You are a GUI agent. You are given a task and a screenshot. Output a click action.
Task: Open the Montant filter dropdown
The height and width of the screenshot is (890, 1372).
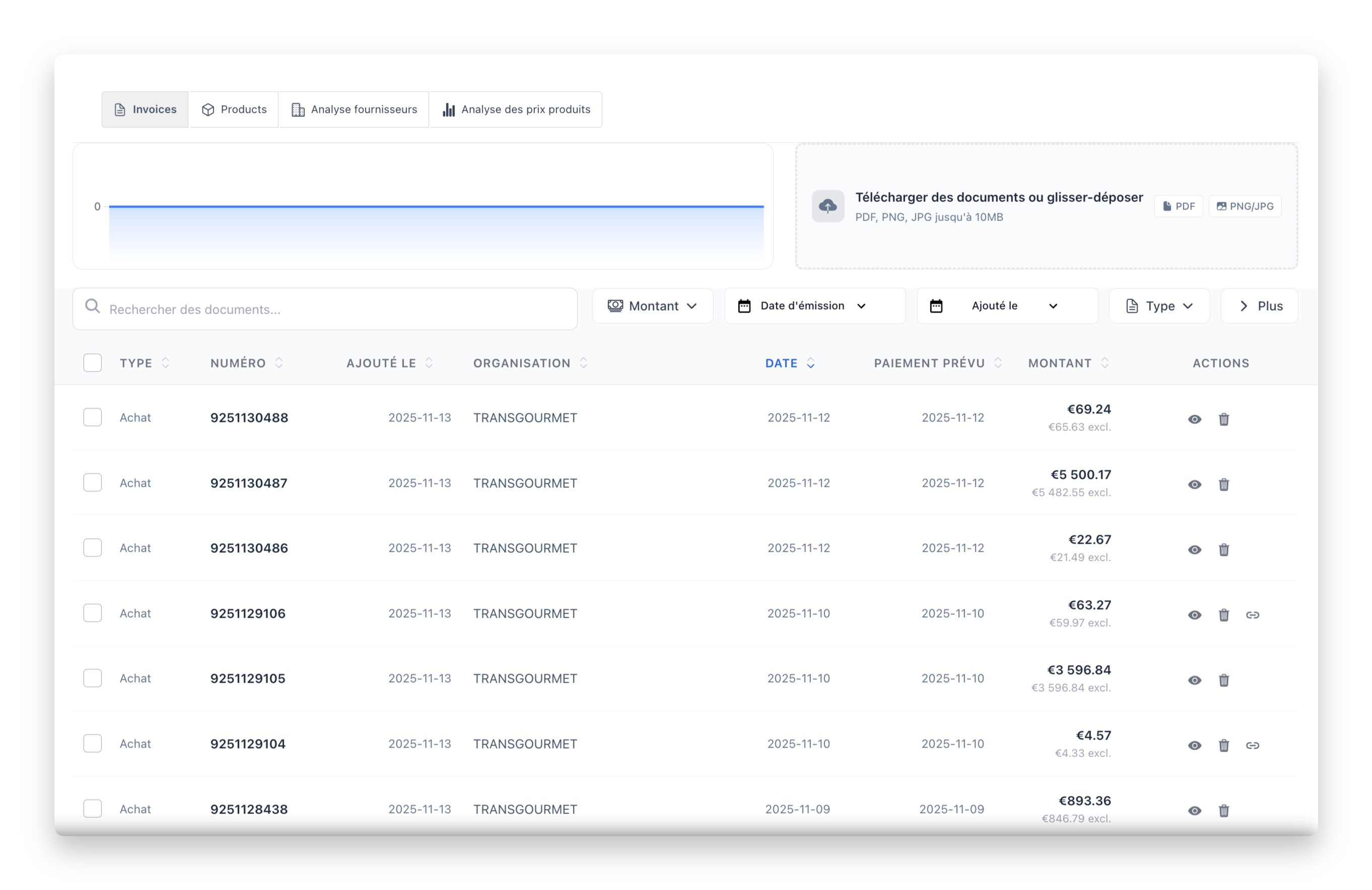pos(653,306)
